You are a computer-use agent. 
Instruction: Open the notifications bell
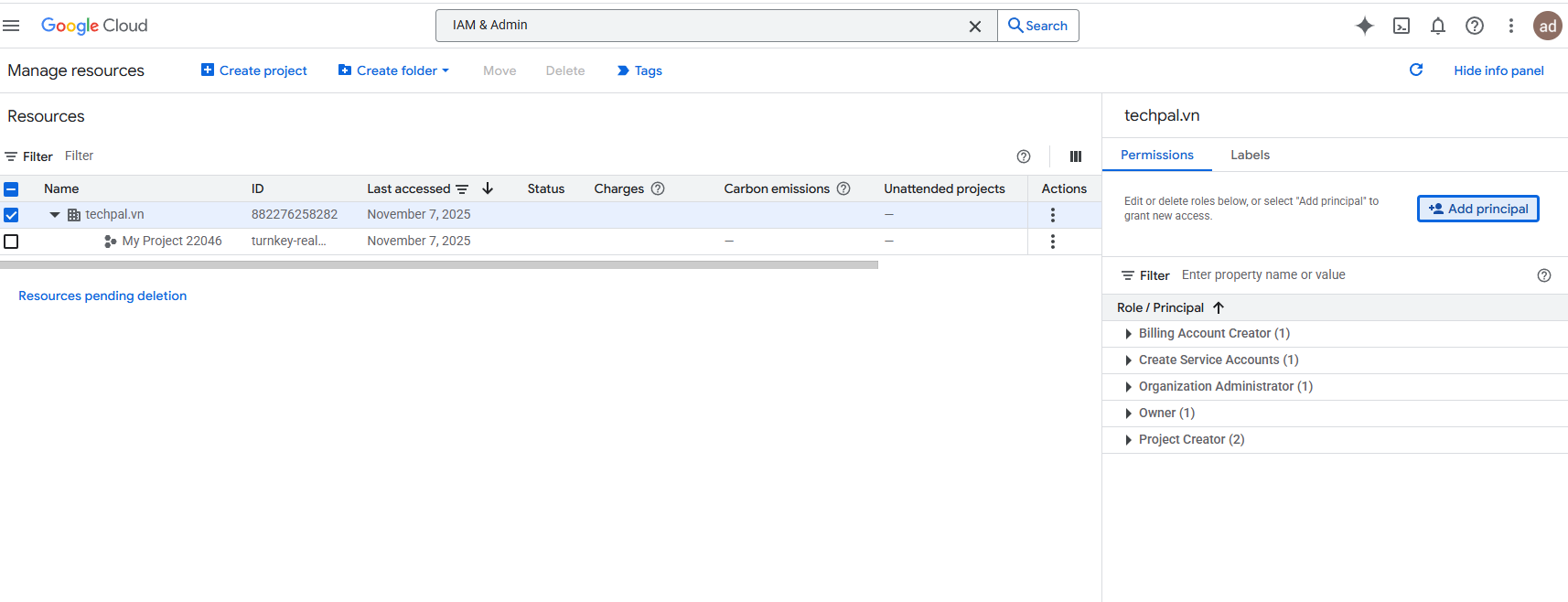1437,26
